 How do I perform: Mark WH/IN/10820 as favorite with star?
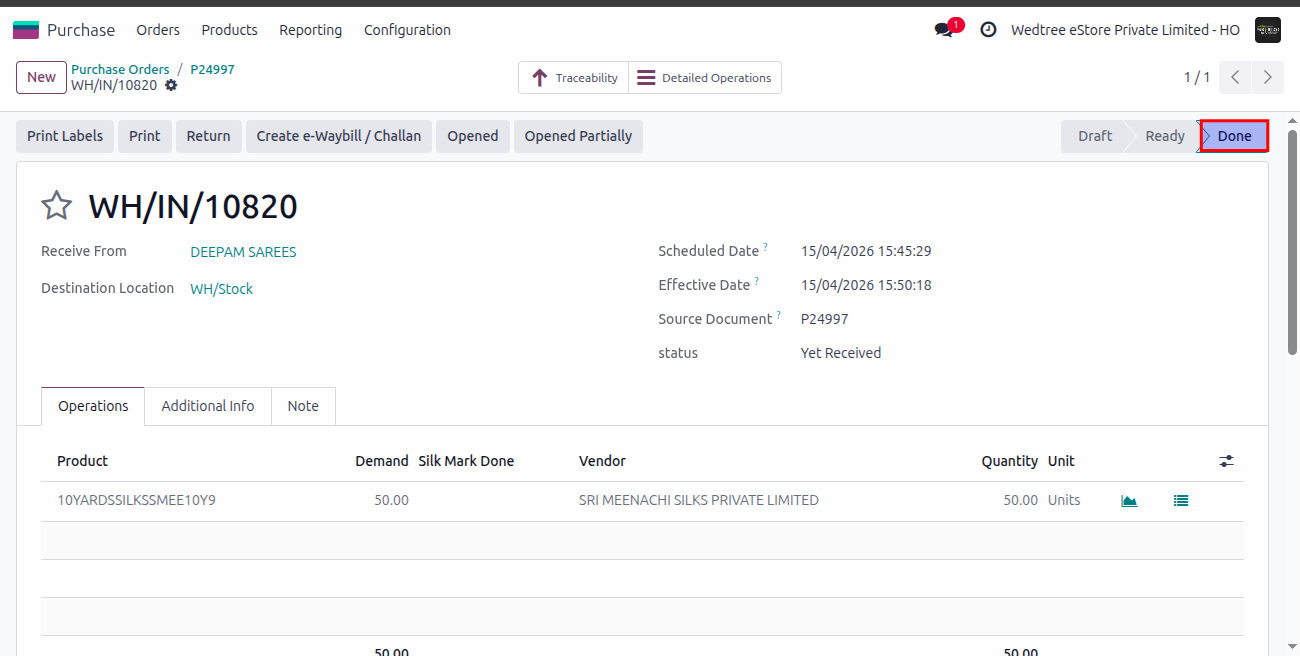tap(57, 206)
